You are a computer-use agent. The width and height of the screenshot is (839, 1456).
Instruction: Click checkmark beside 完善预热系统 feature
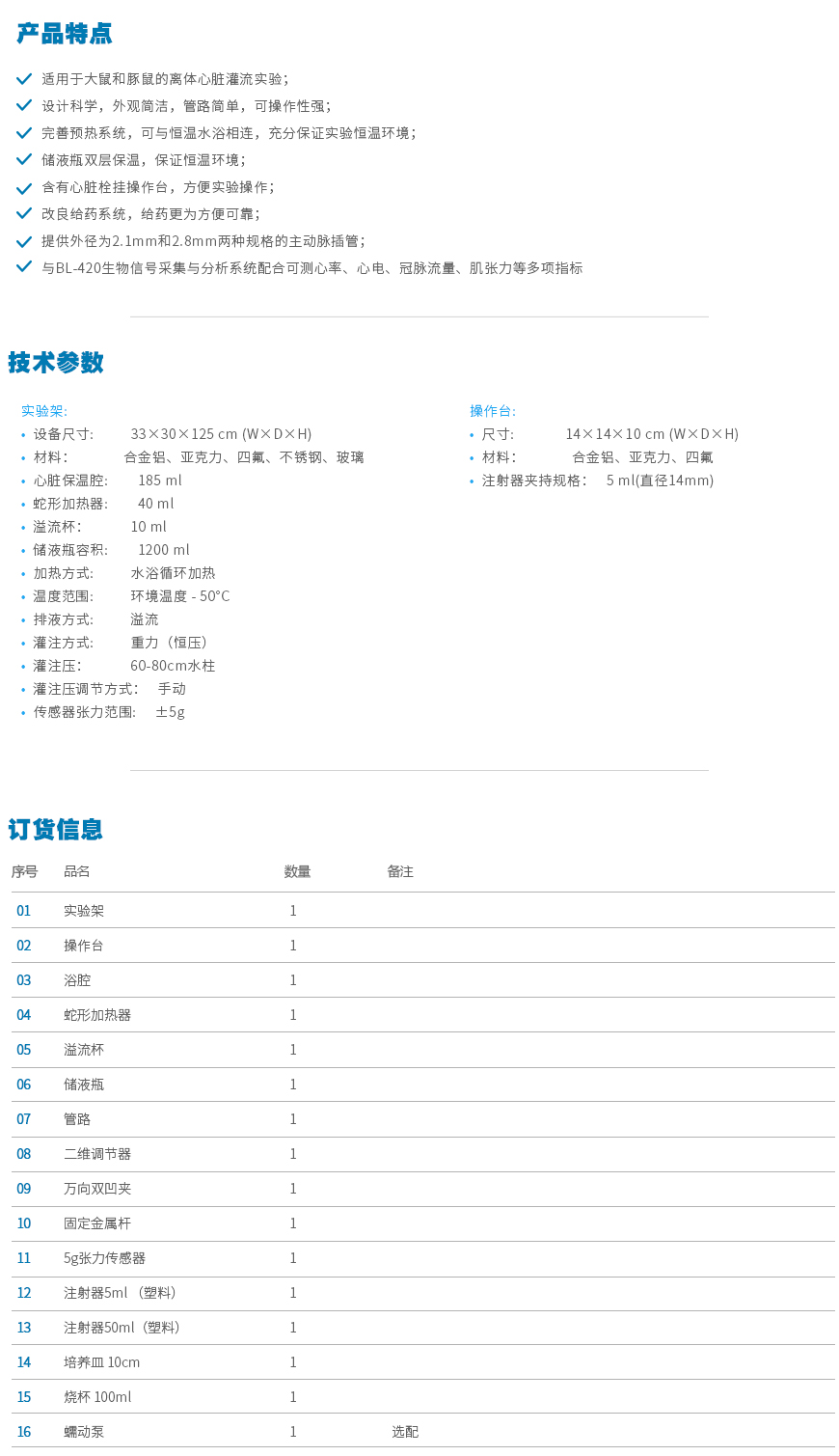(24, 132)
